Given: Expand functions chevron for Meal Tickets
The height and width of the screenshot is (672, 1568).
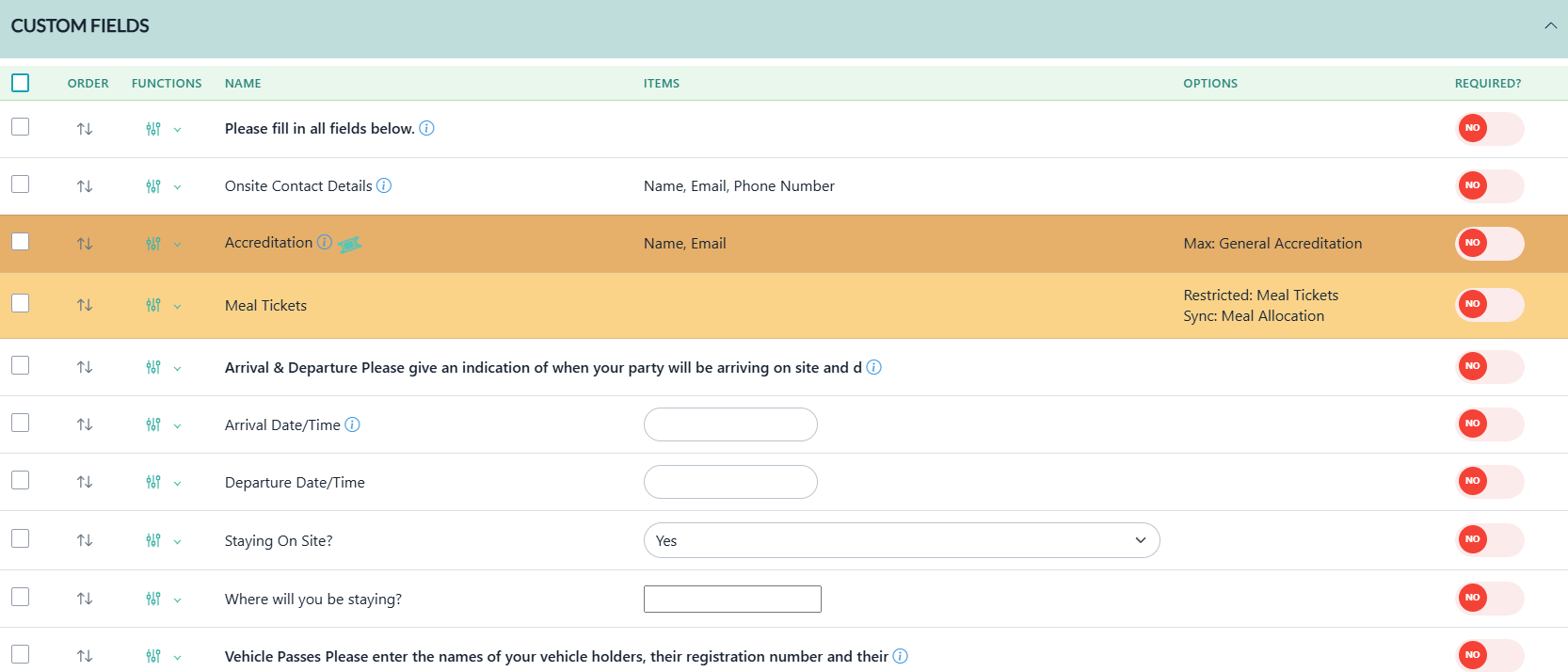Looking at the screenshot, I should [x=177, y=306].
